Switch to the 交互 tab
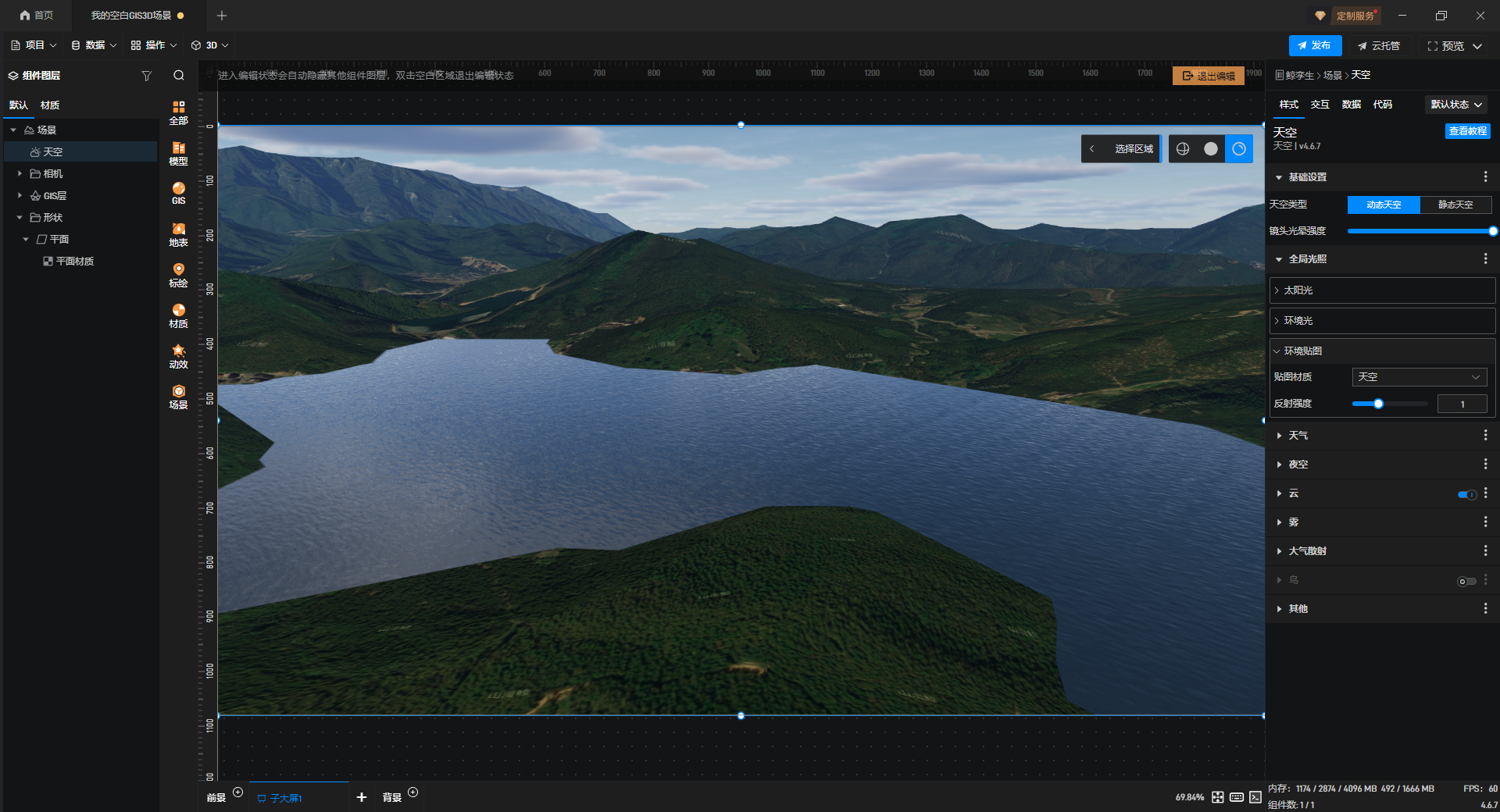This screenshot has height=812, width=1500. point(1320,105)
